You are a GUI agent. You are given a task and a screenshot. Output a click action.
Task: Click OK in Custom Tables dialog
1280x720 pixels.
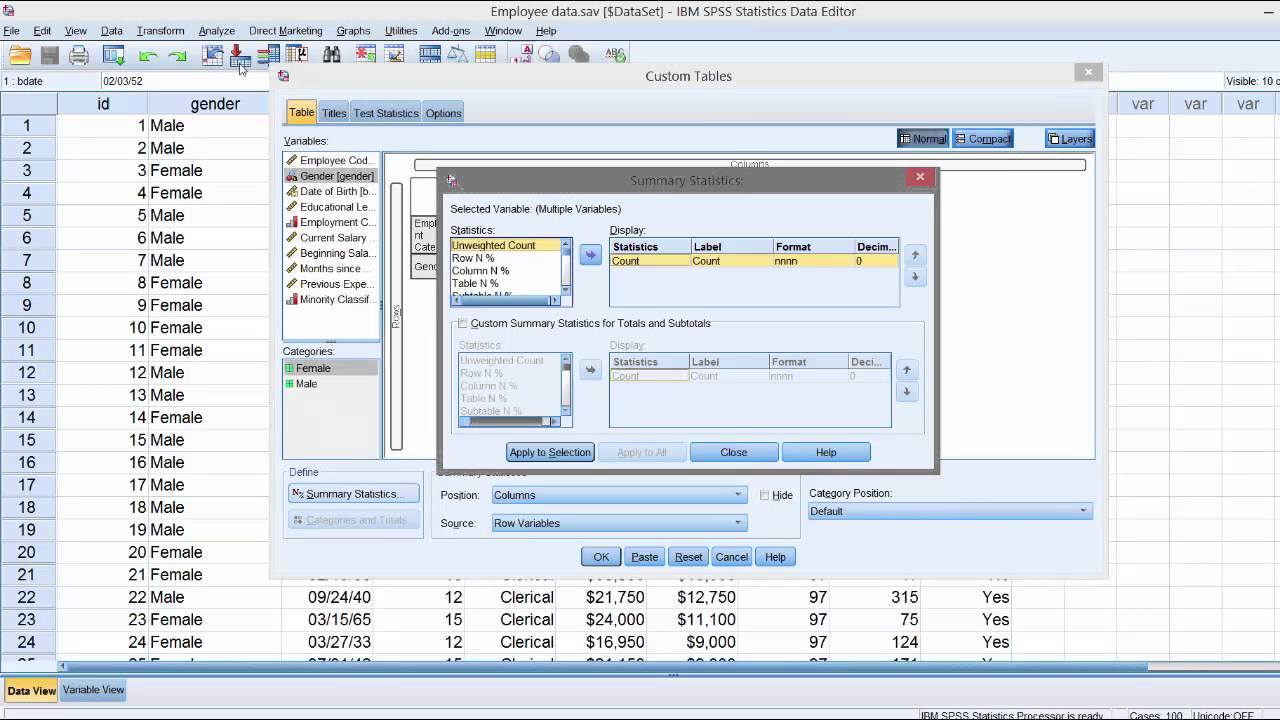tap(601, 557)
